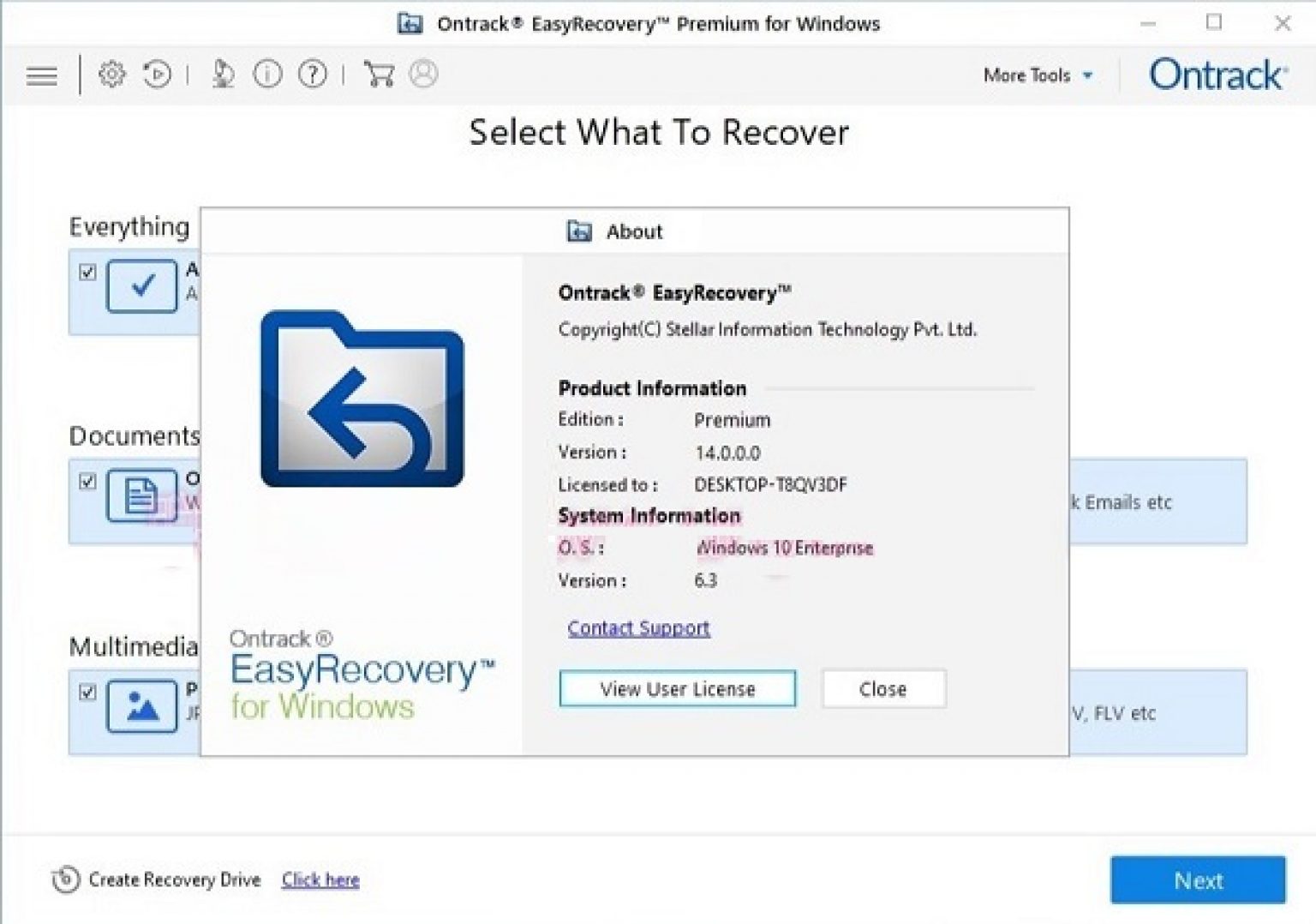The height and width of the screenshot is (924, 1316).
Task: Close the About dialog
Action: pyautogui.click(x=883, y=688)
